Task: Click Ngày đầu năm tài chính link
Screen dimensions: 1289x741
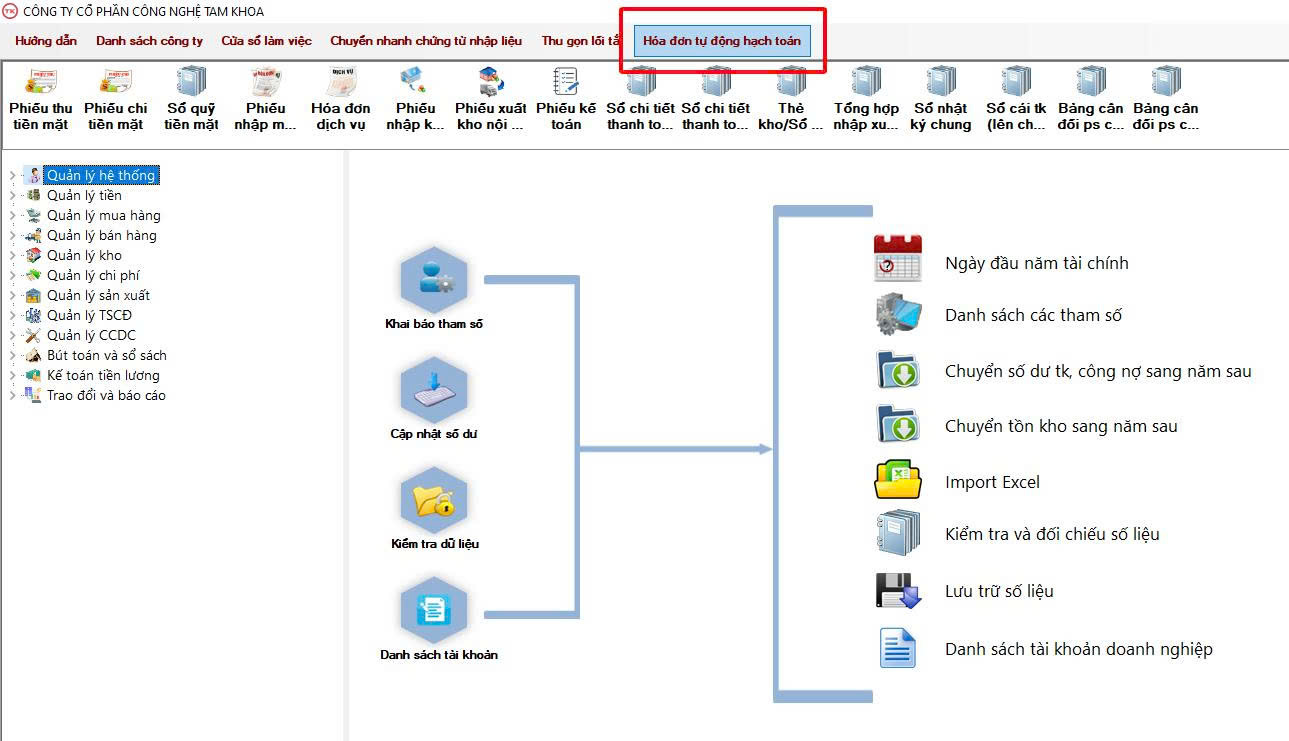Action: point(1036,263)
